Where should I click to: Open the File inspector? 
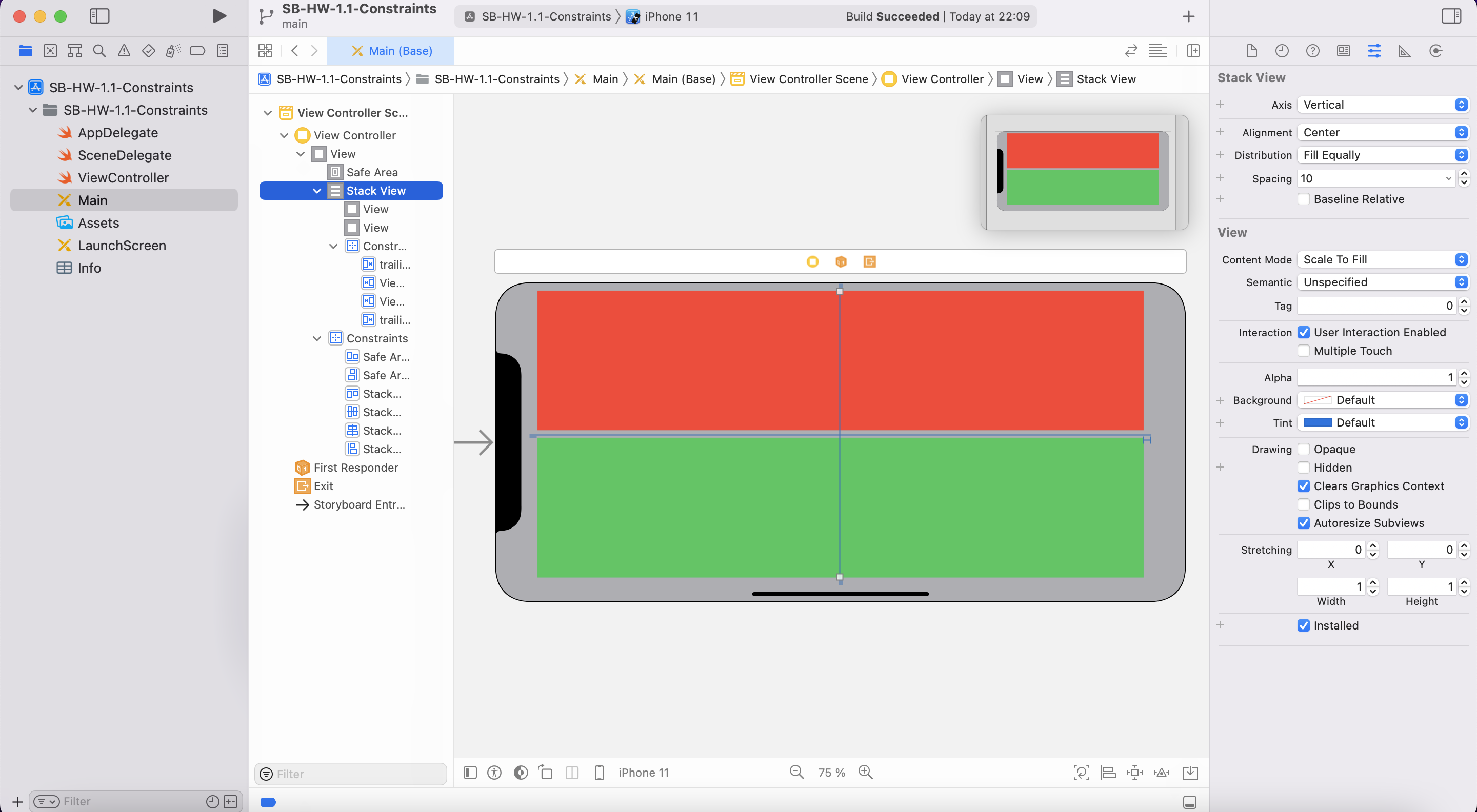pos(1251,50)
